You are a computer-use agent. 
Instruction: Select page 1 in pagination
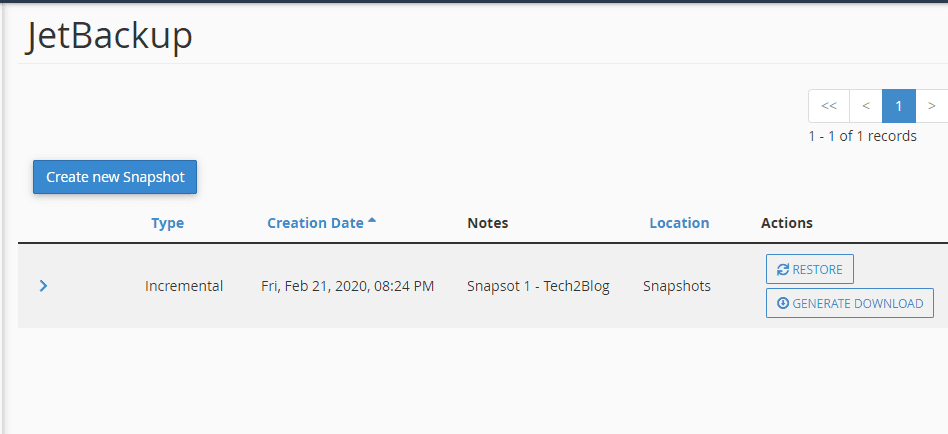coord(898,106)
